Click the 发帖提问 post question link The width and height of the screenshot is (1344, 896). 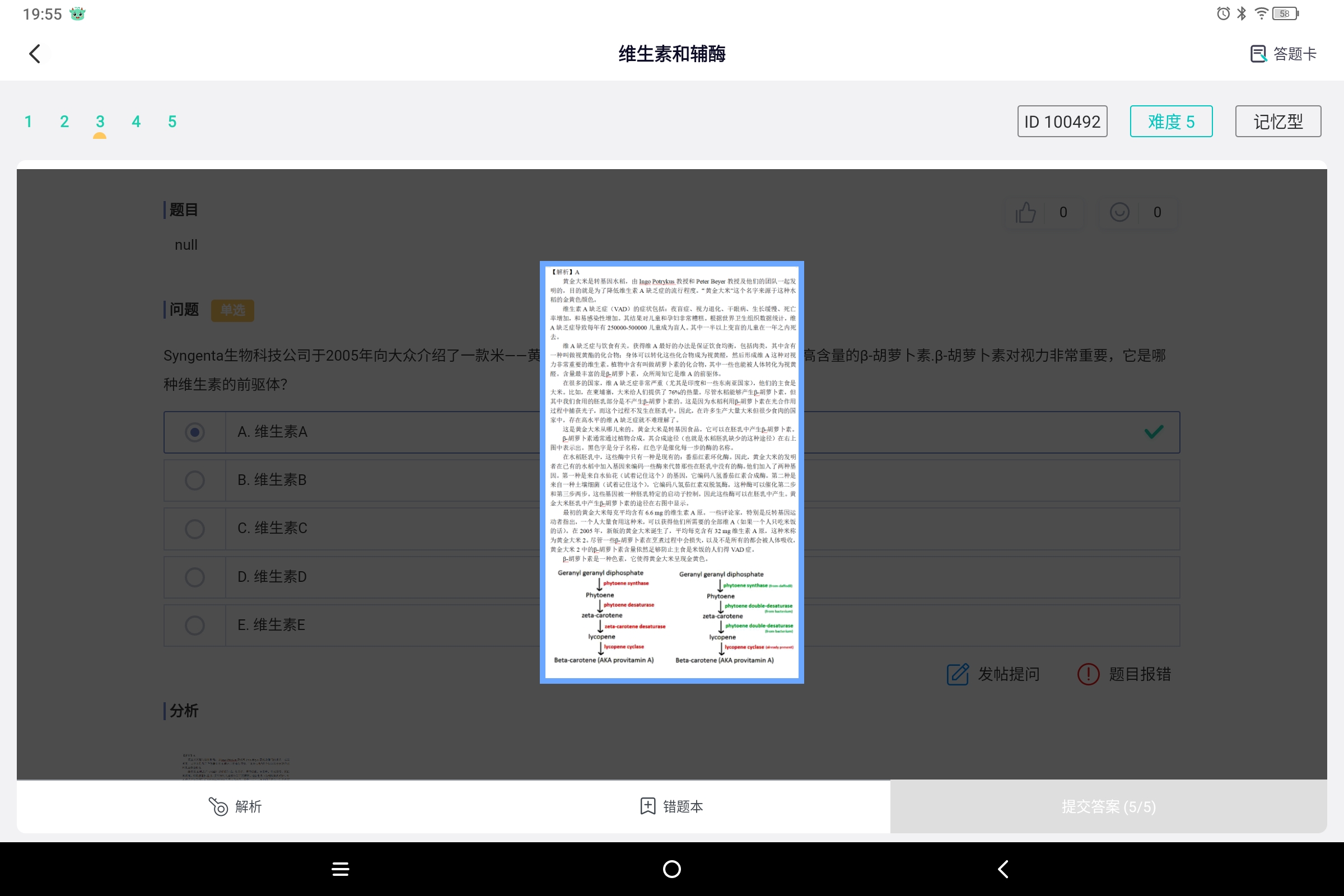coord(993,674)
